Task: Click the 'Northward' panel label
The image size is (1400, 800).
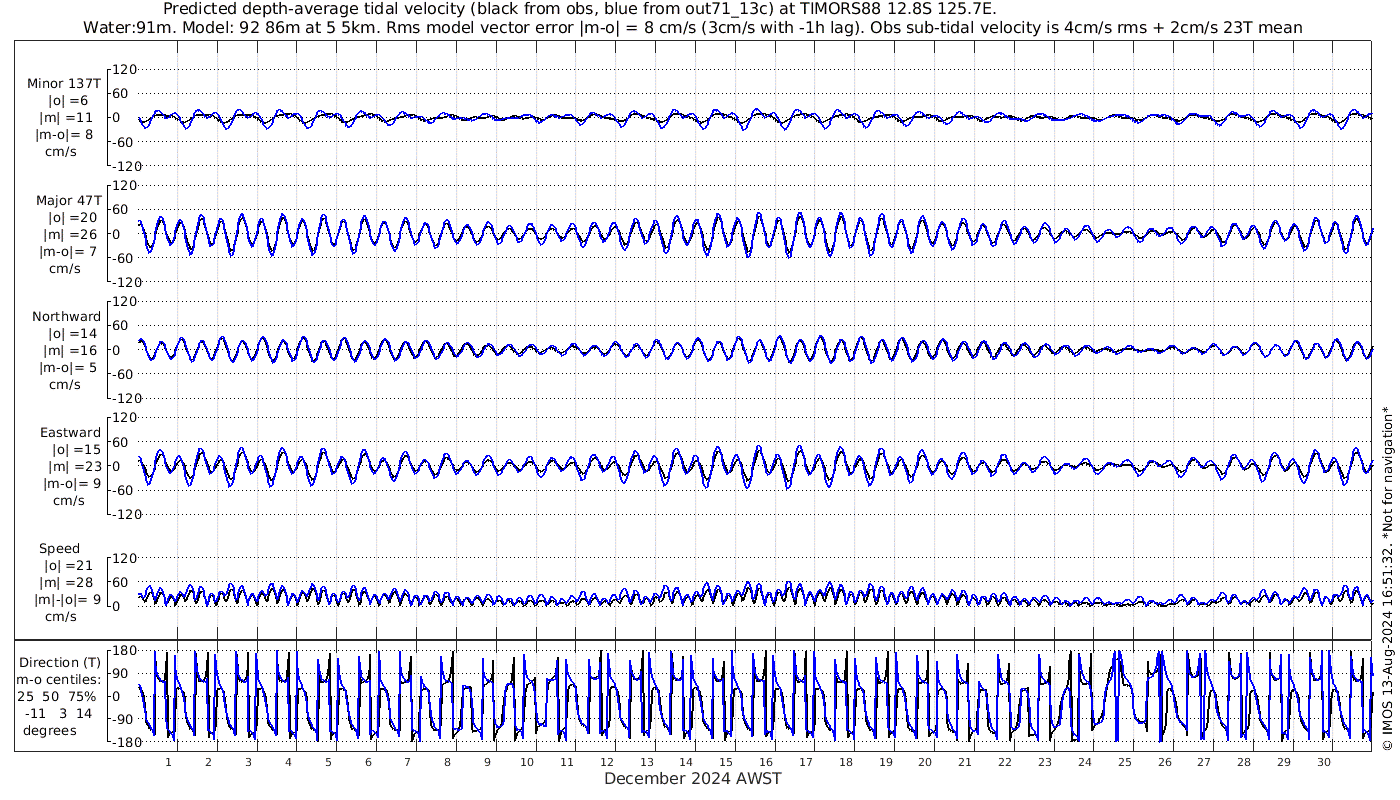Action: click(x=67, y=317)
